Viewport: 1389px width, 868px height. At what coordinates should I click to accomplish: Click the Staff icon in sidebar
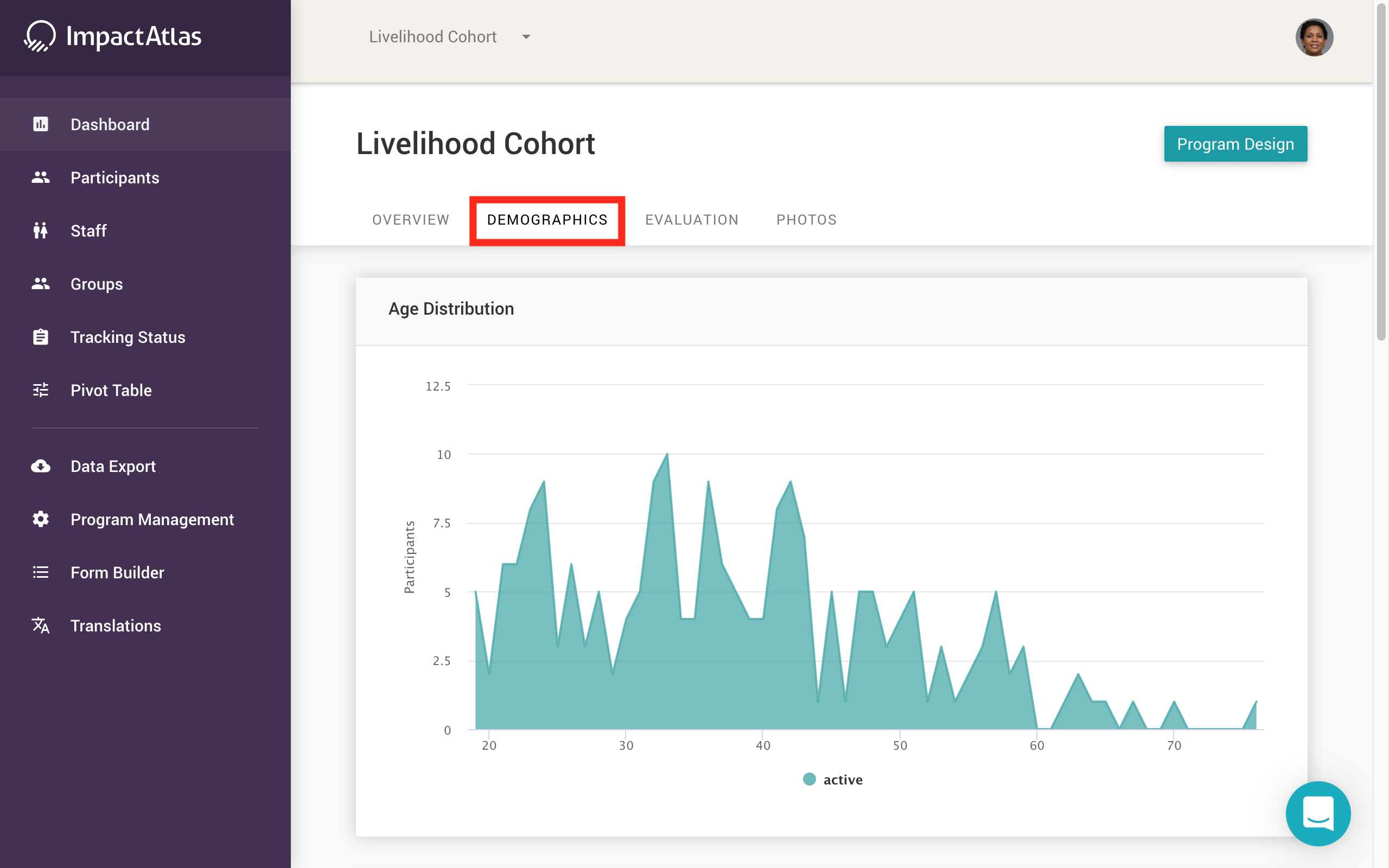point(40,231)
